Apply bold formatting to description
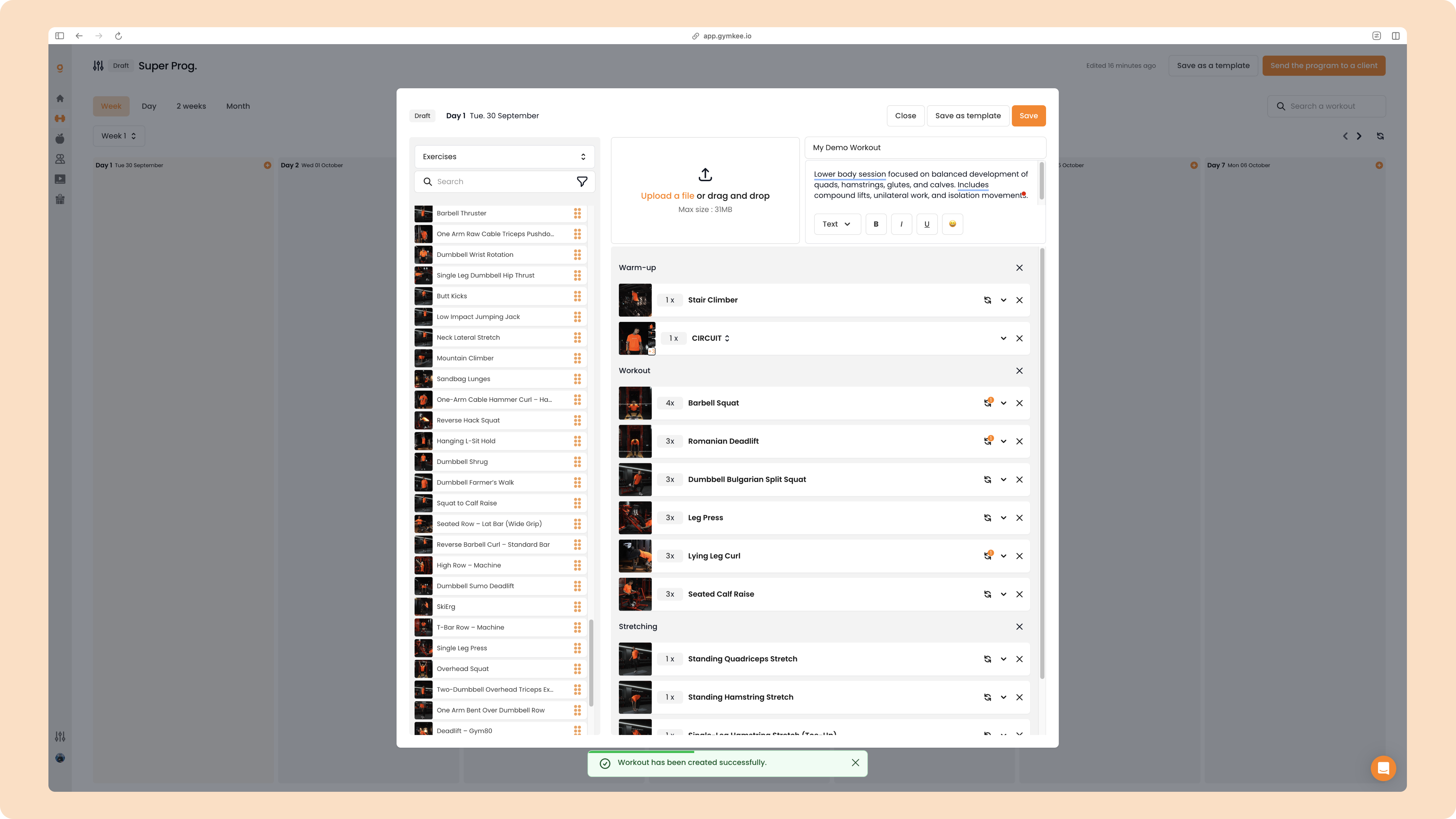The width and height of the screenshot is (1456, 819). point(876,224)
